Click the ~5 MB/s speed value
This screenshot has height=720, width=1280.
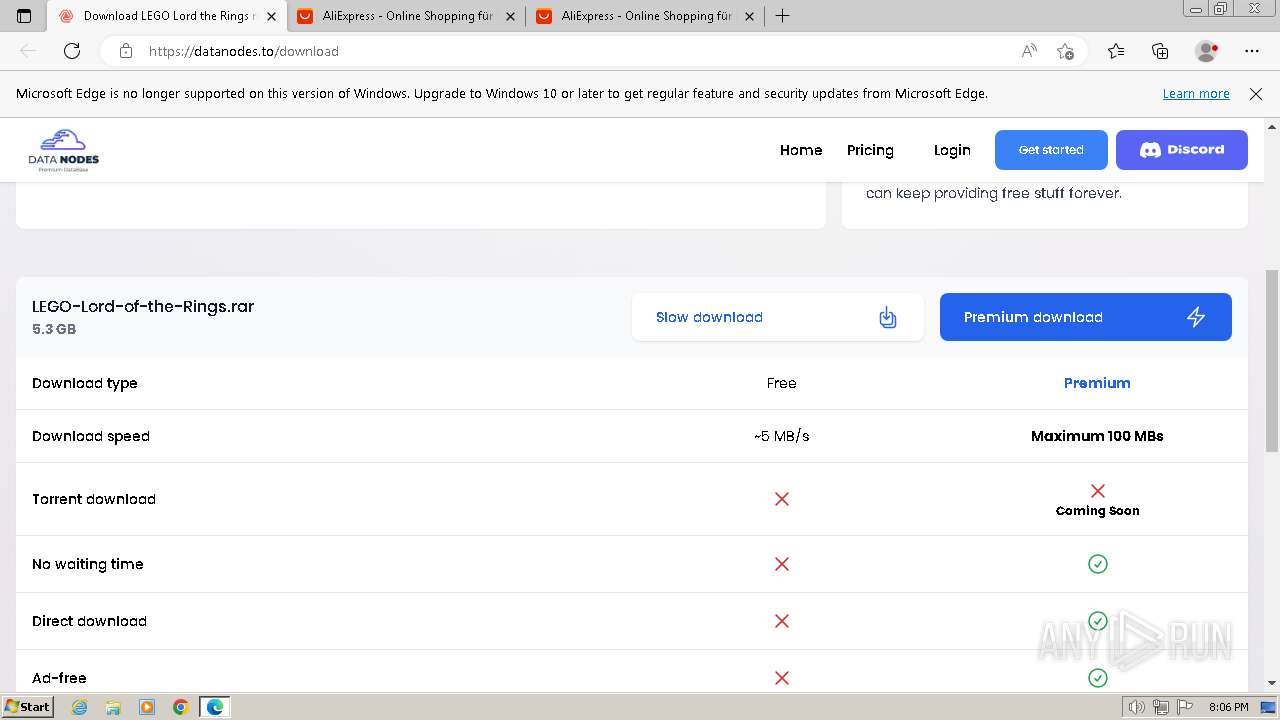tap(782, 436)
